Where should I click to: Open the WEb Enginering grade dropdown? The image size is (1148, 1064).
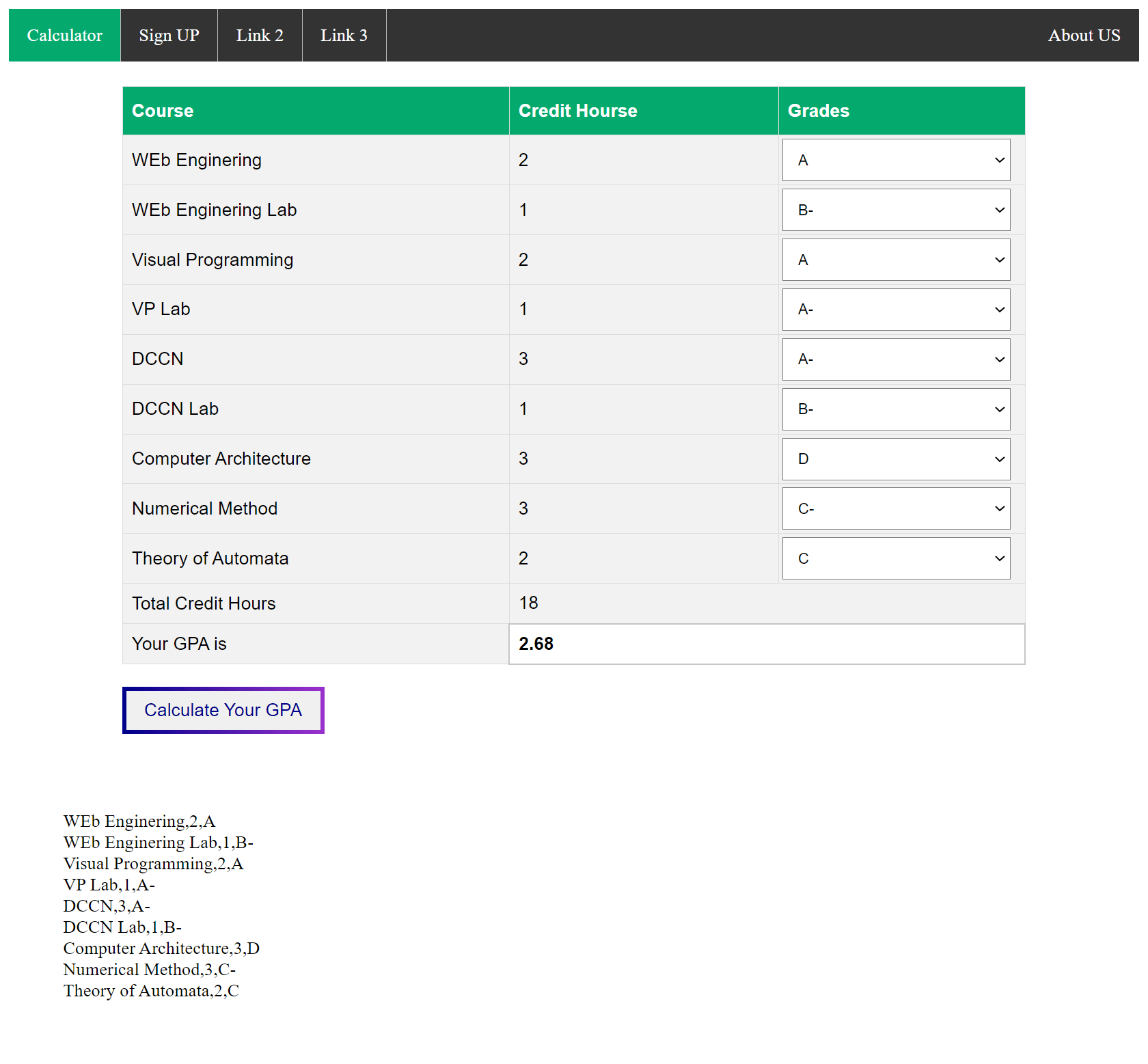pyautogui.click(x=895, y=159)
